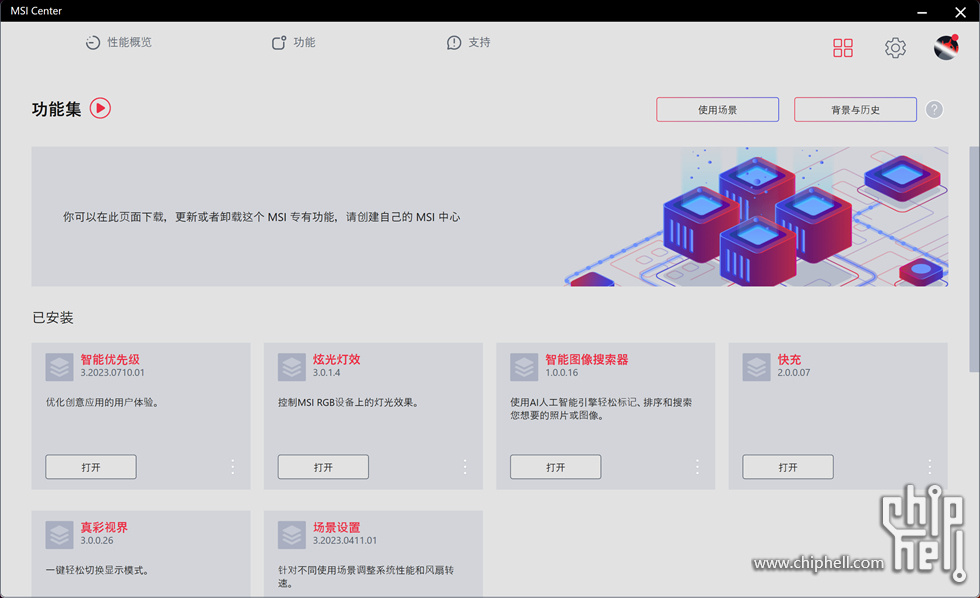This screenshot has height=598, width=980.
Task: Click the 使用场景 button
Action: click(718, 110)
